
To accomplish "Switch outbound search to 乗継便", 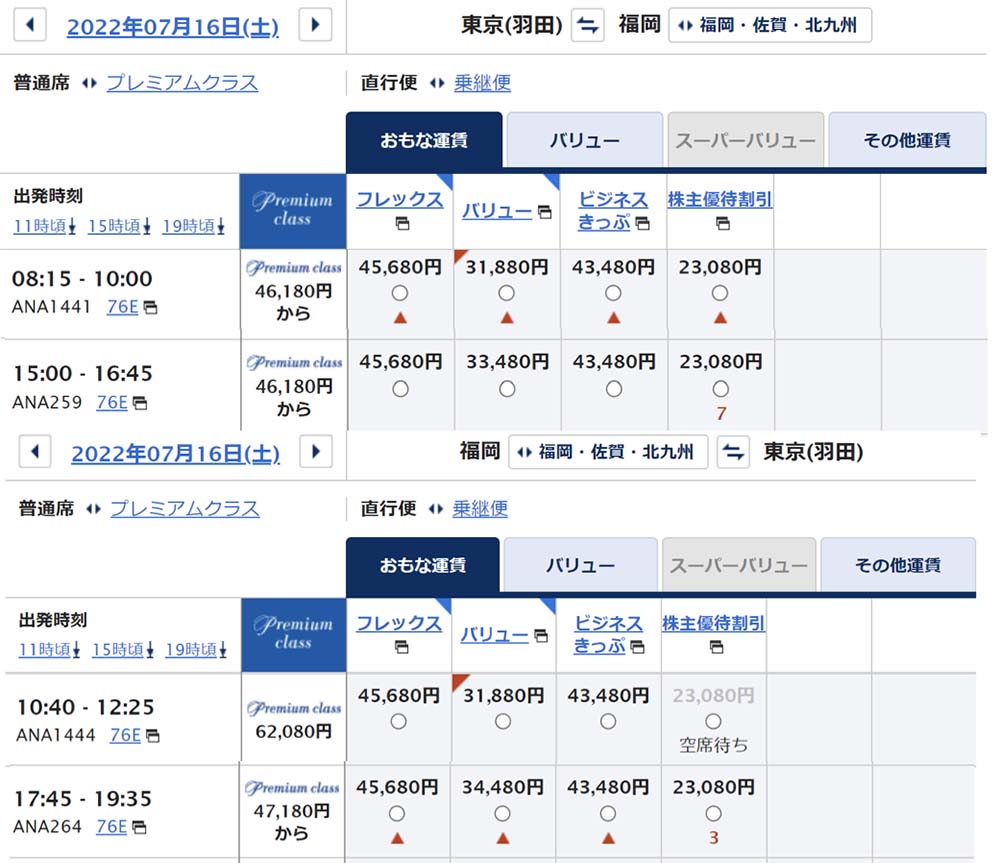I will click(482, 83).
